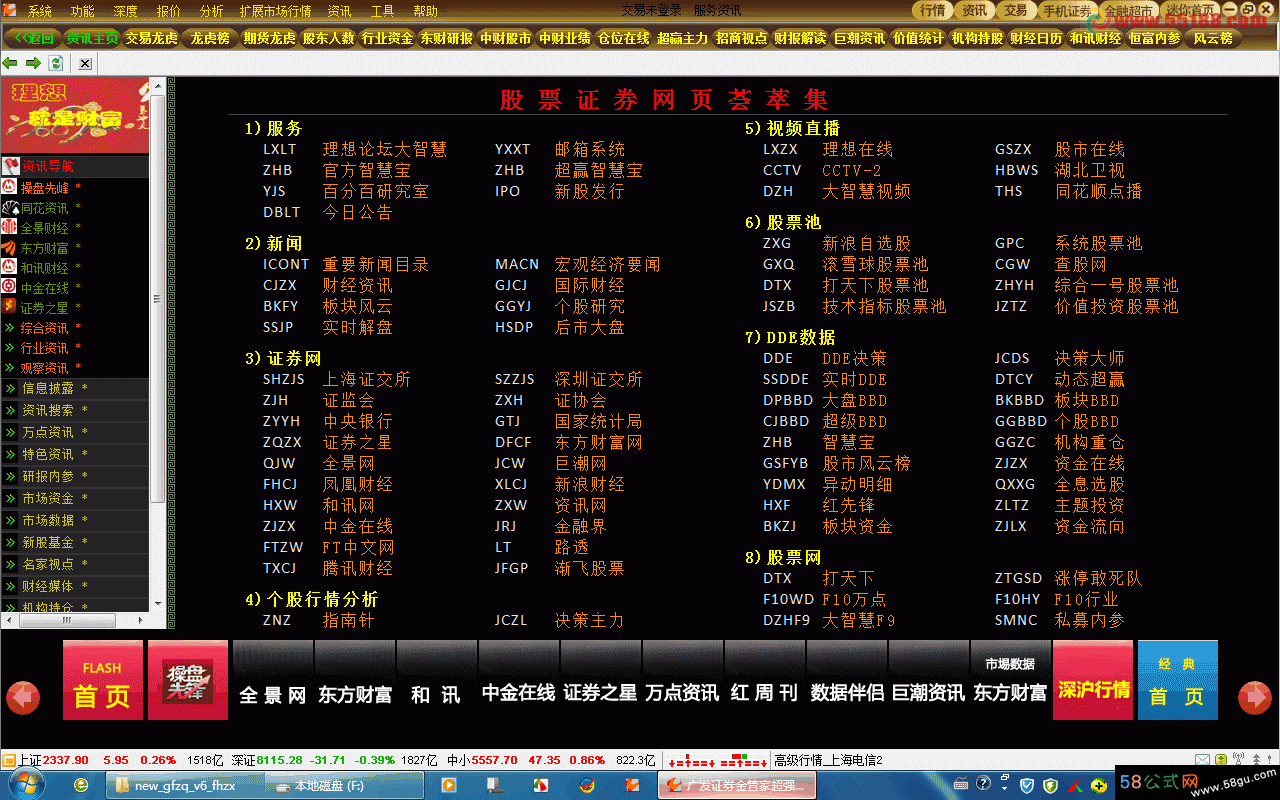The image size is (1280, 800).
Task: Open 东方财富 in left sidebar
Action: tap(45, 248)
